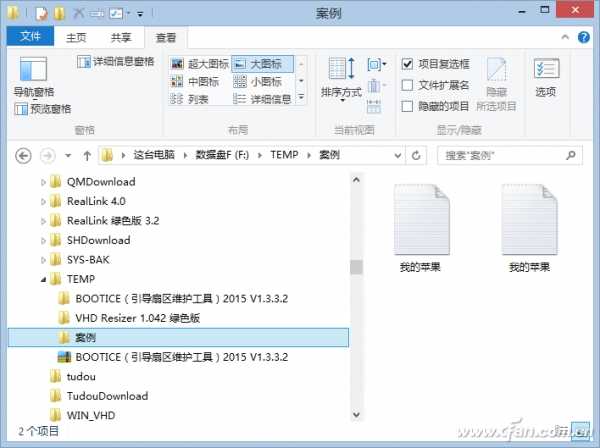Enable Hidden items (隐藏的项目) checkbox
Viewport: 600px width, 448px height.
tap(407, 106)
